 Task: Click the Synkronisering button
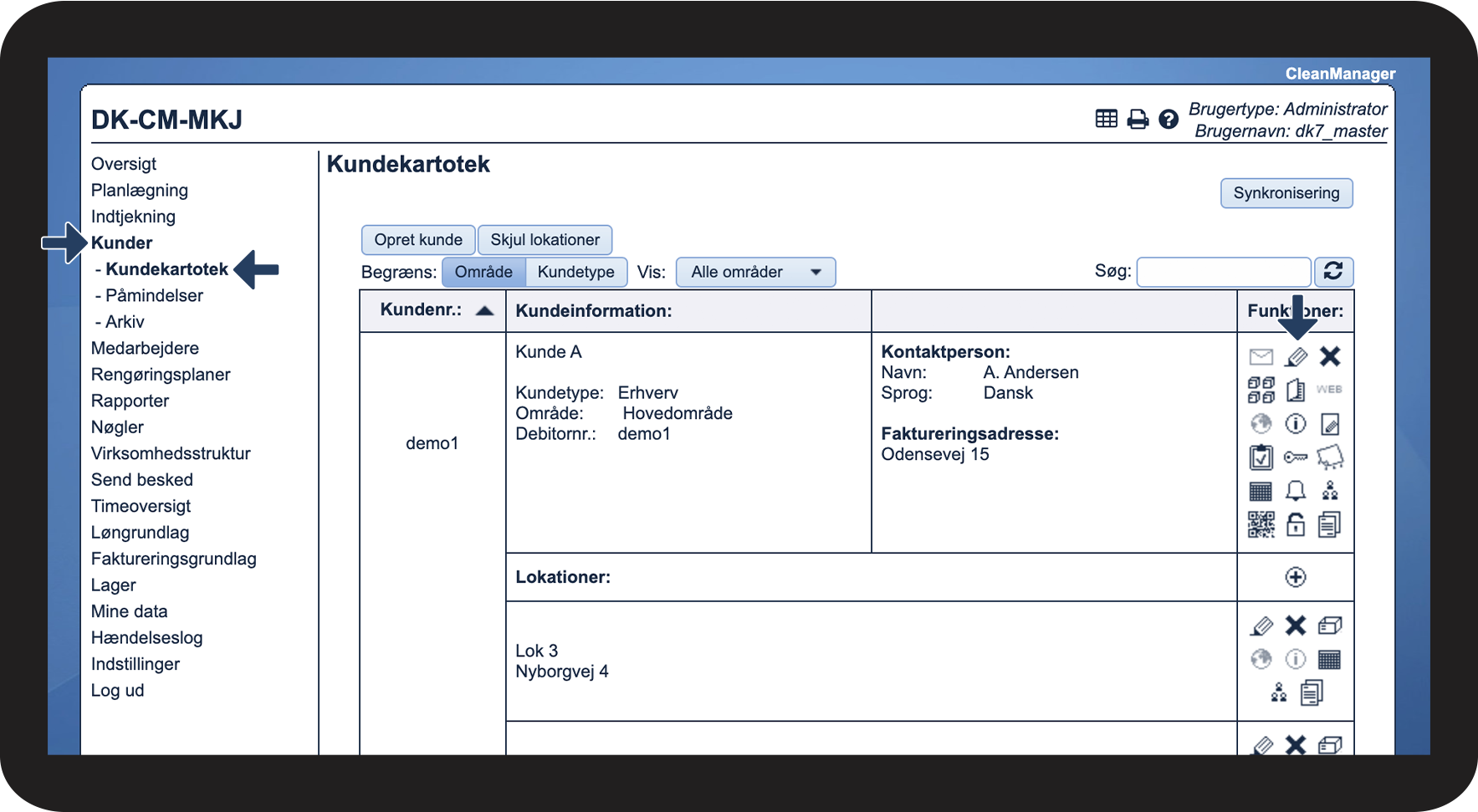[1286, 193]
